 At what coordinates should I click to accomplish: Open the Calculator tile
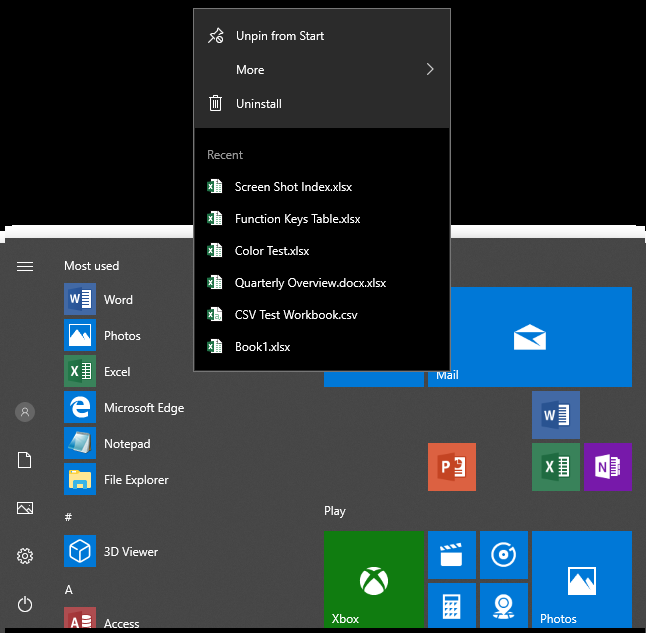[x=452, y=605]
